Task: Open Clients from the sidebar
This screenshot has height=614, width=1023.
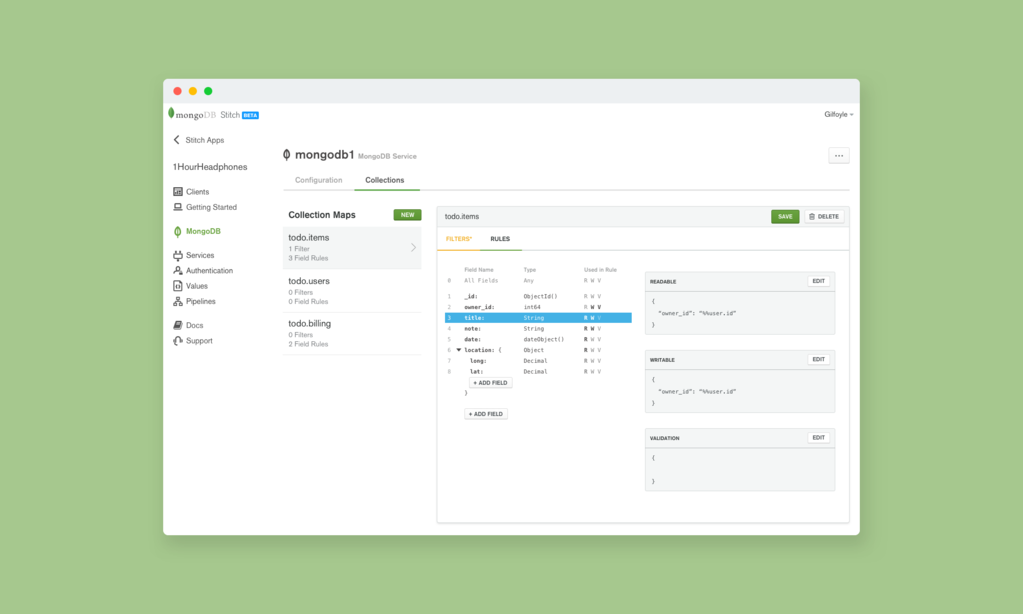Action: click(x=191, y=192)
